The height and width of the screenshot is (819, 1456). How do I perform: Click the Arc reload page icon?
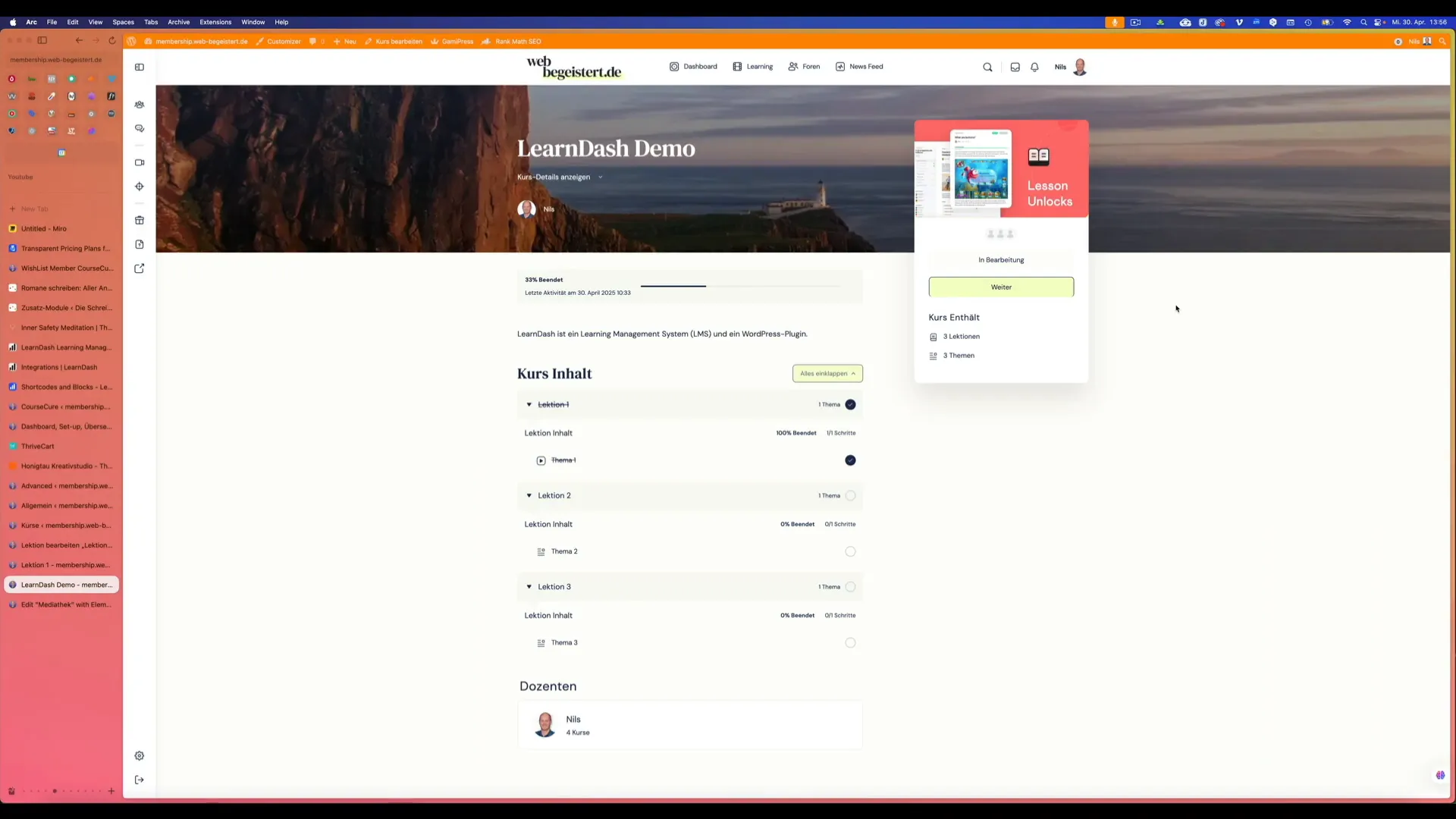tap(112, 41)
